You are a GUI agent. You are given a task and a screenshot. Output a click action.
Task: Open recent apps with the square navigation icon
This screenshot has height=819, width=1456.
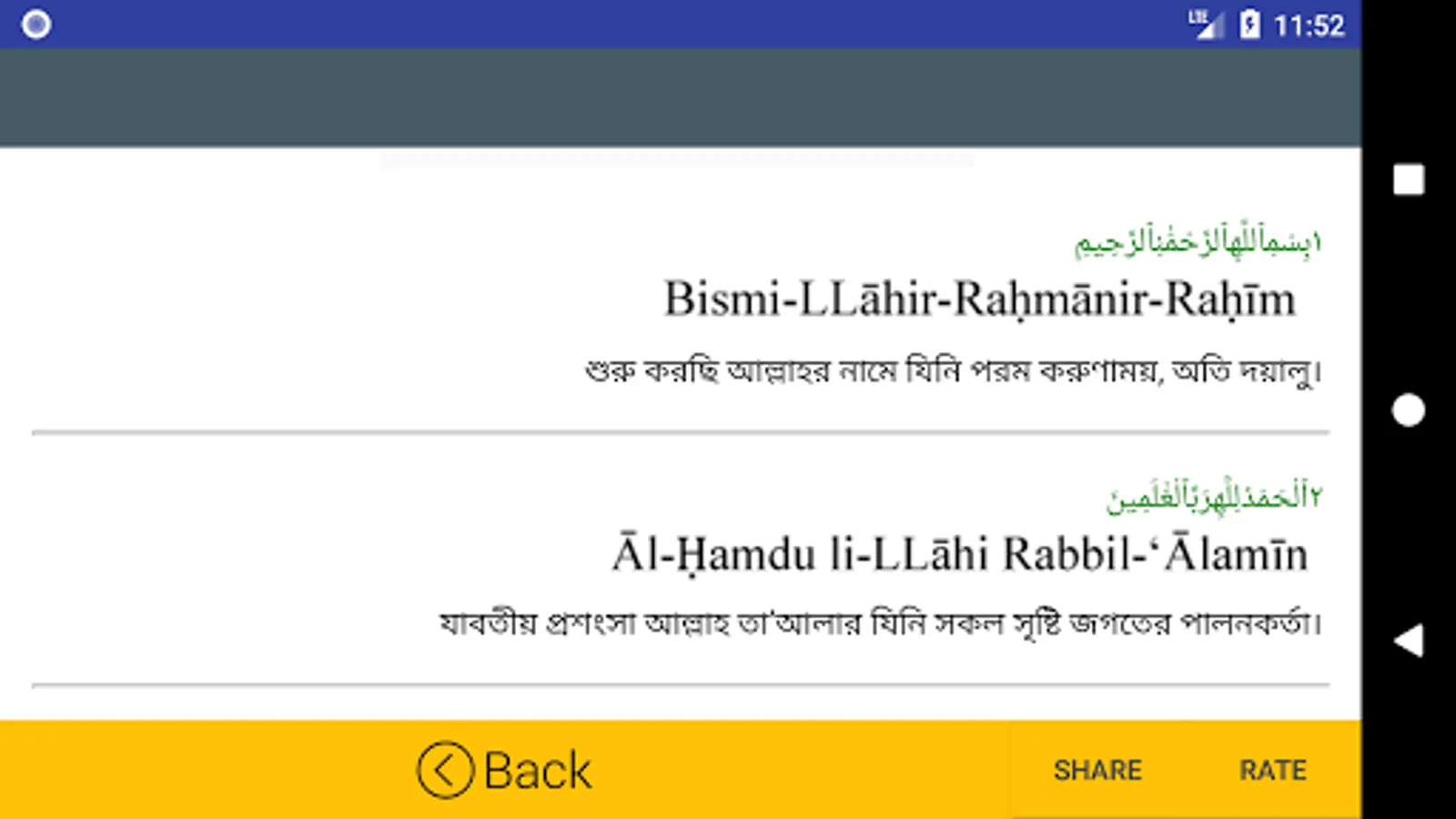(1409, 179)
